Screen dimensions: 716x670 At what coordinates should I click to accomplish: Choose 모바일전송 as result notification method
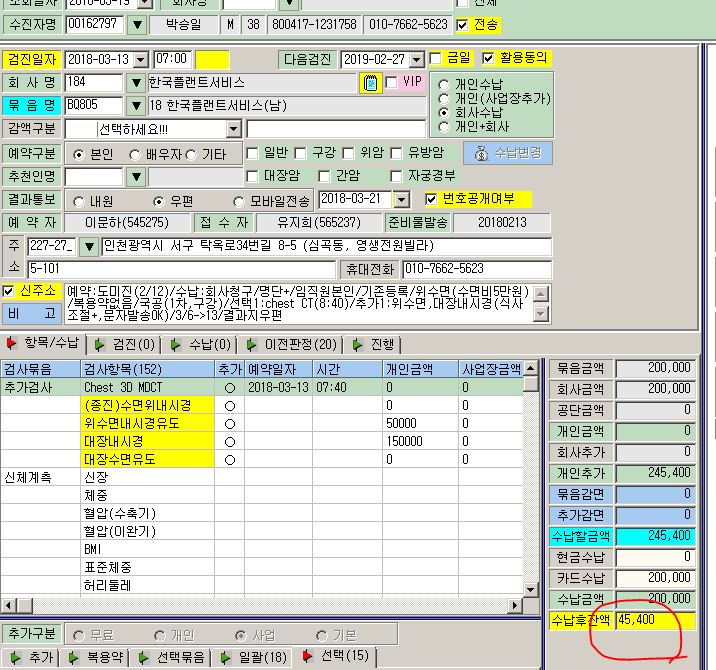point(238,201)
